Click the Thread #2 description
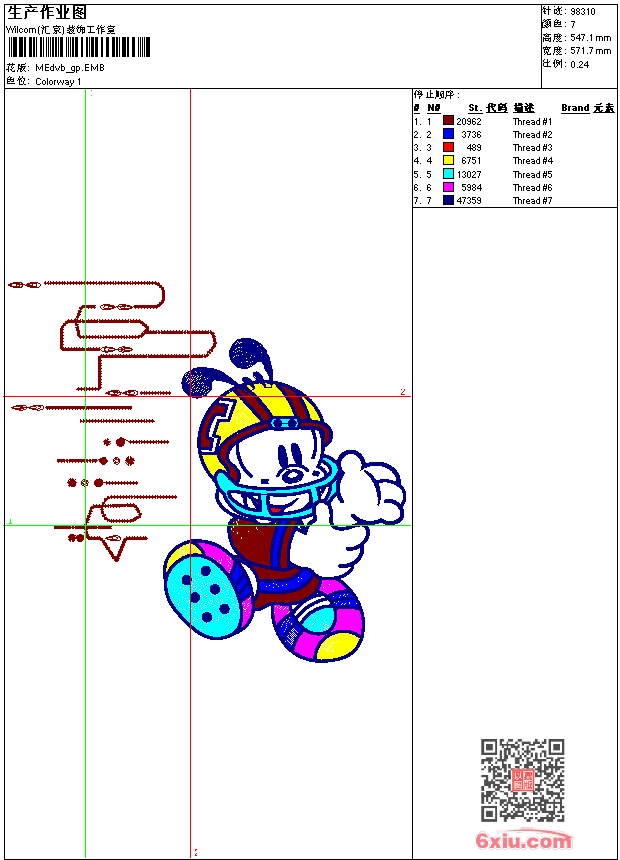The width and height of the screenshot is (620, 860). (533, 135)
